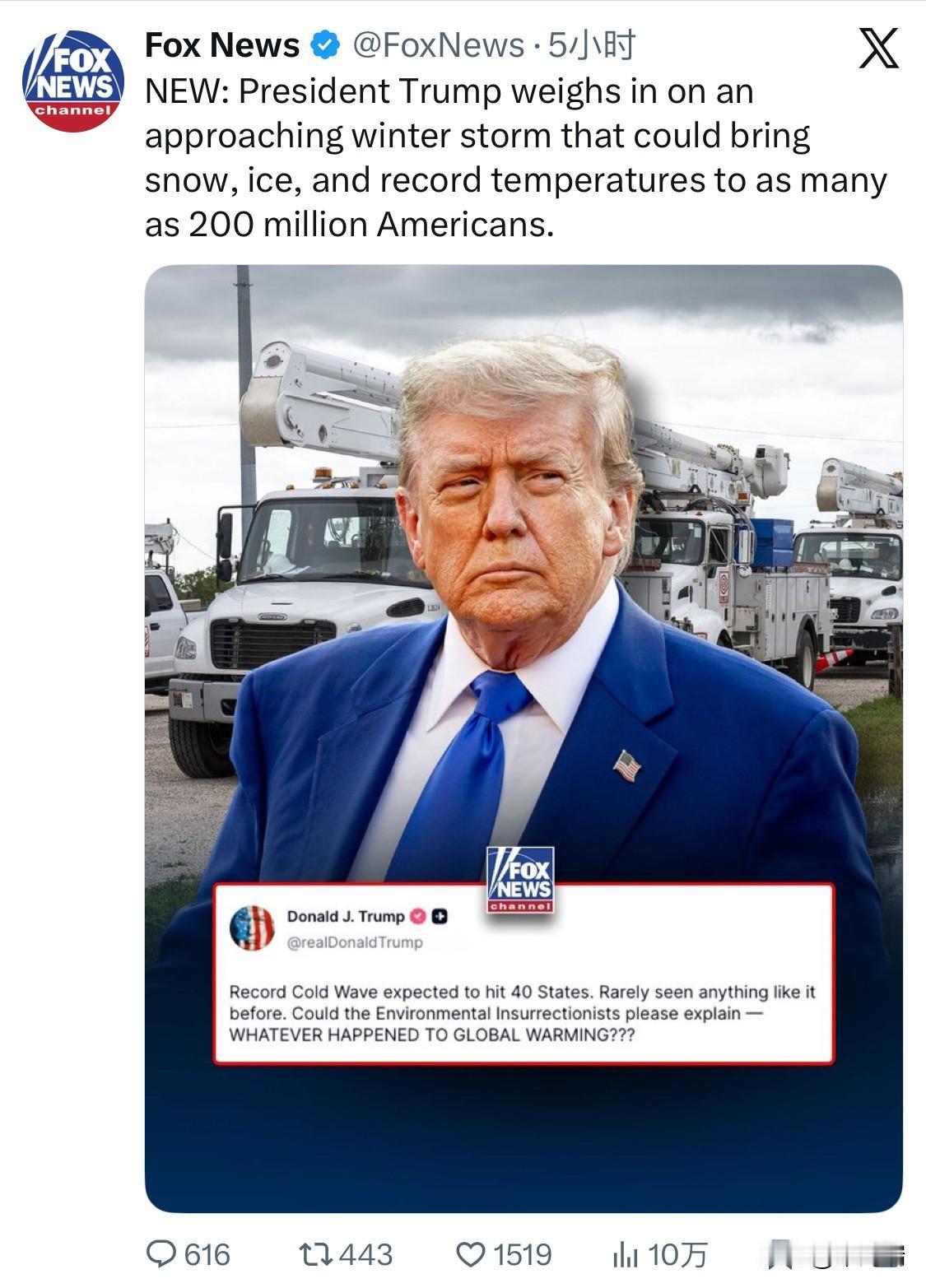The width and height of the screenshot is (926, 1288).
Task: Open view analytics bar chart icon
Action: (x=625, y=1255)
